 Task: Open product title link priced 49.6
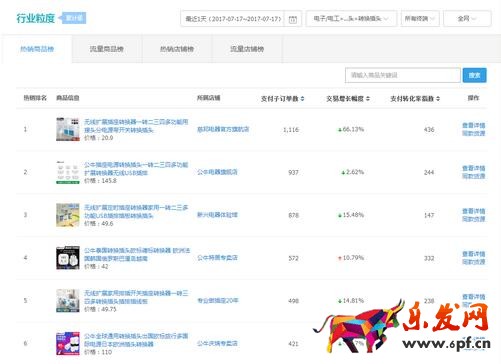pos(136,211)
